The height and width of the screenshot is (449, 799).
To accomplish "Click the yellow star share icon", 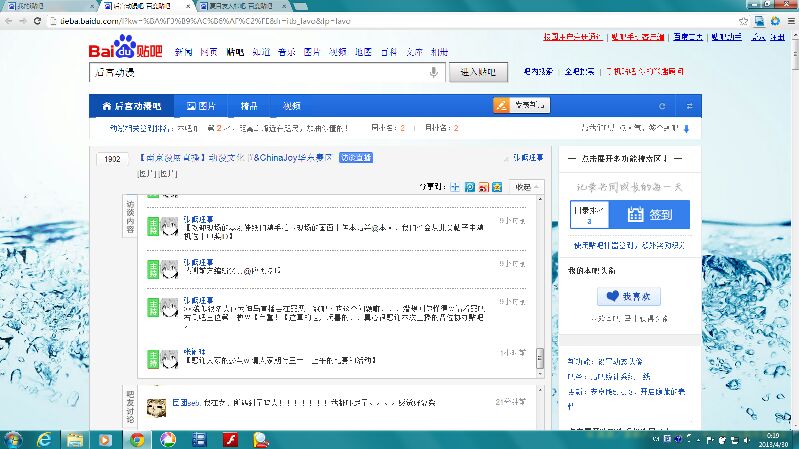I will pyautogui.click(x=497, y=187).
